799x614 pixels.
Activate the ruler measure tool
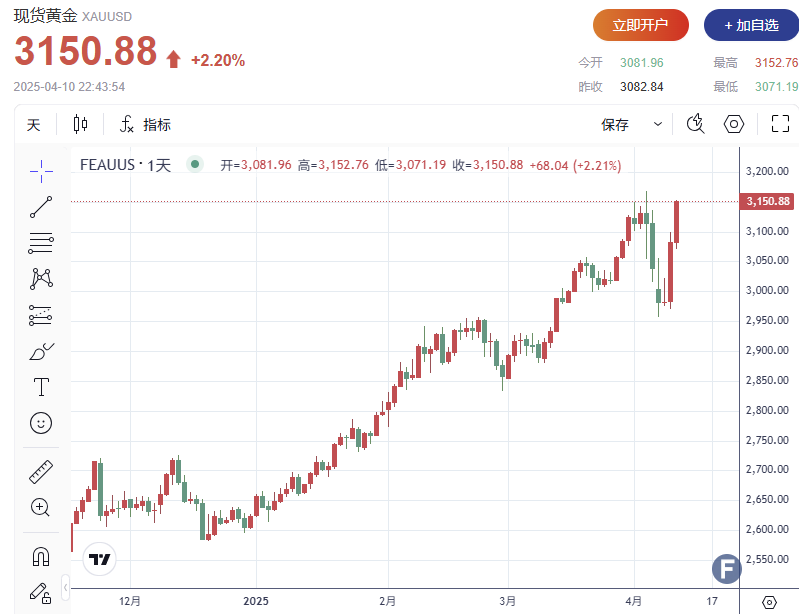pyautogui.click(x=41, y=471)
